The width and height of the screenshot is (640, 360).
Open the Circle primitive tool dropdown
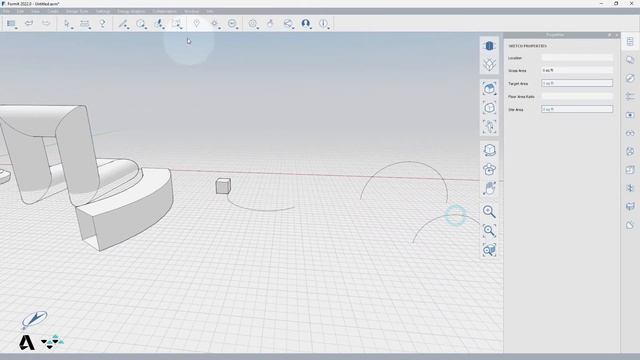[141, 24]
